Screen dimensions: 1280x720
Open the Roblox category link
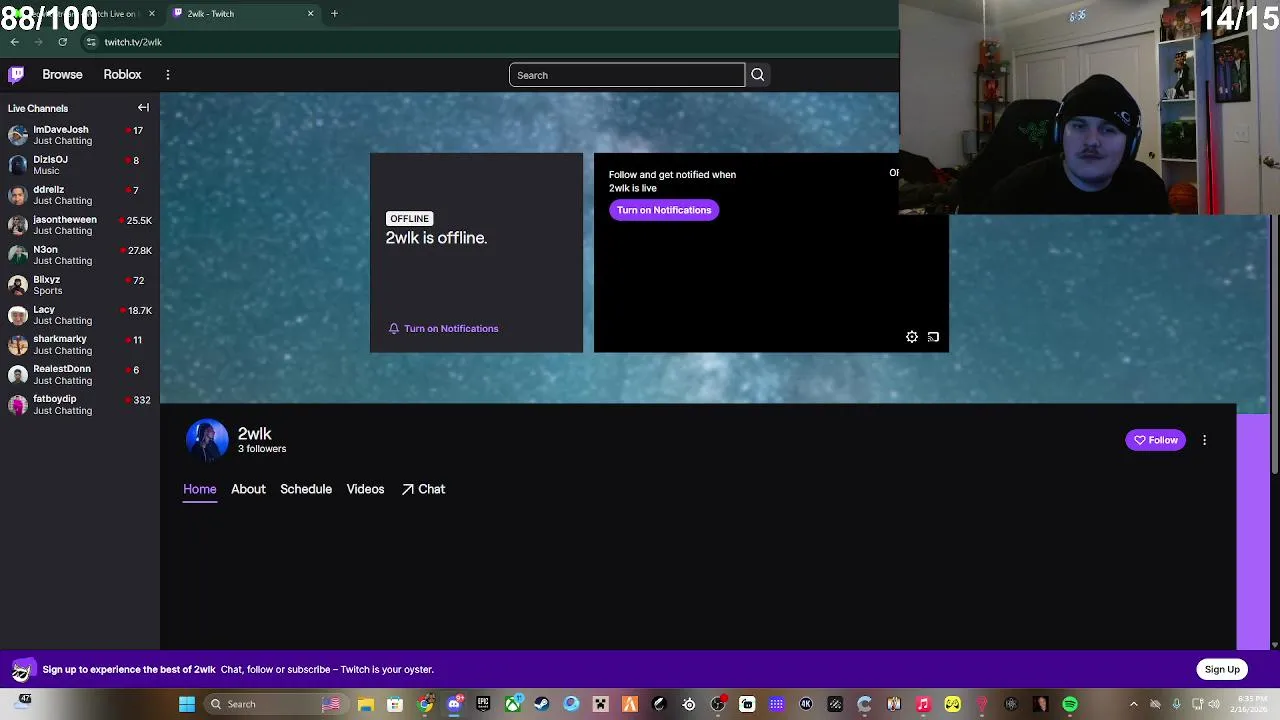[122, 74]
